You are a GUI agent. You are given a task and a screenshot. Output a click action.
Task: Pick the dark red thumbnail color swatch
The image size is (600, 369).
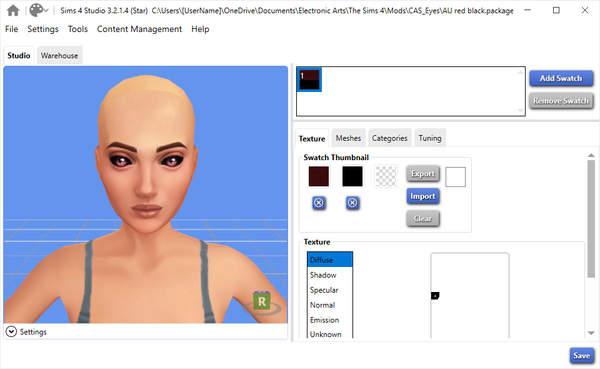click(319, 176)
